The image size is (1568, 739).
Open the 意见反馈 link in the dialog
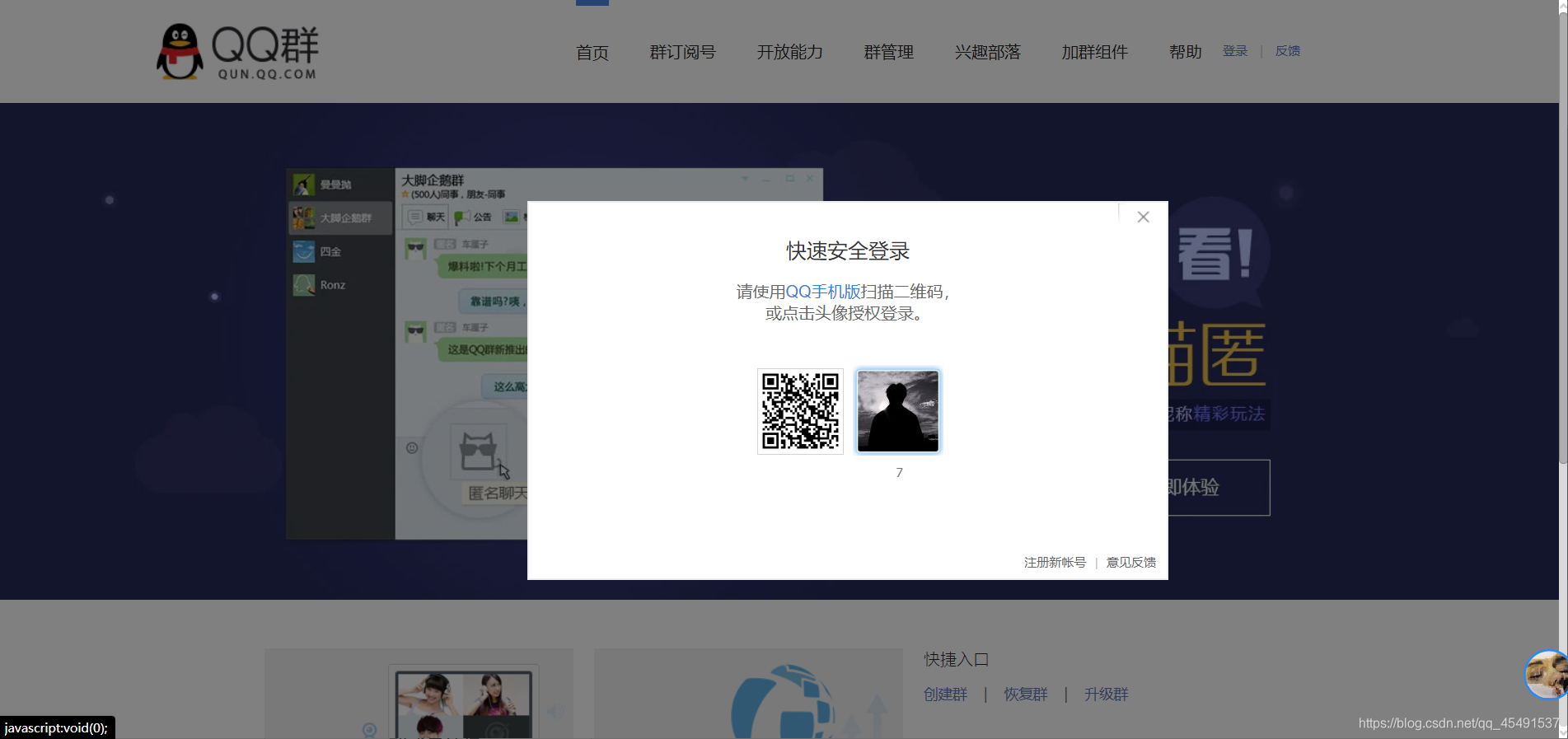click(1130, 563)
